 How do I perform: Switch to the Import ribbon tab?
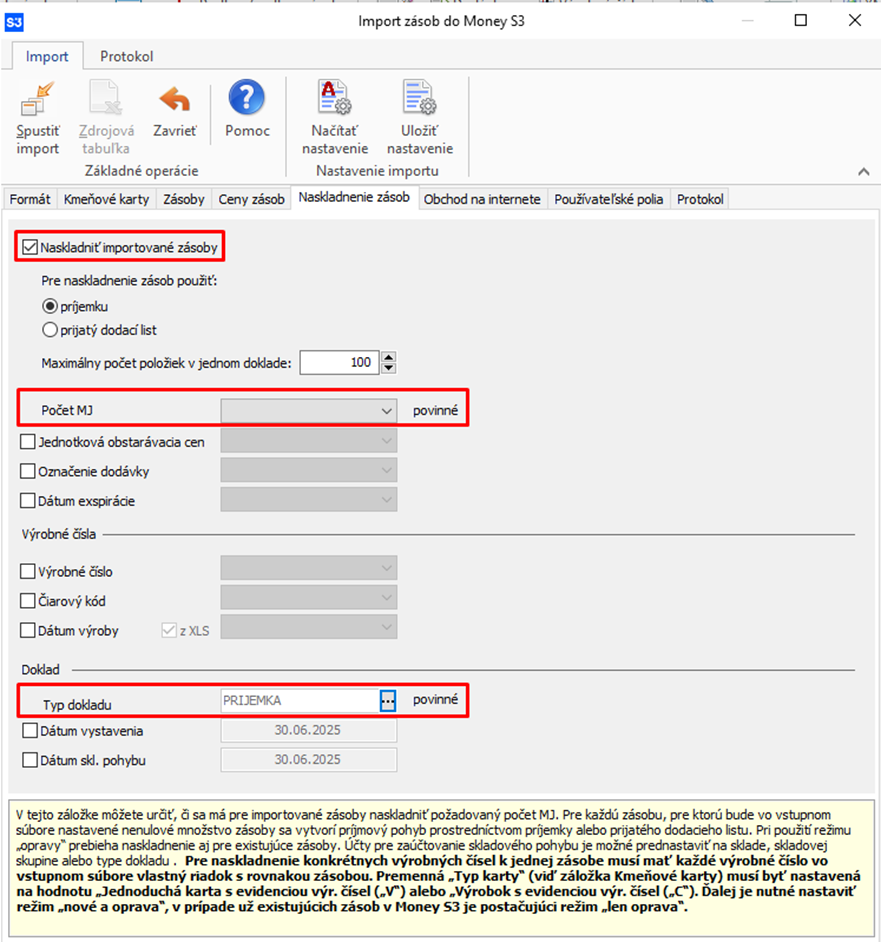click(x=47, y=56)
